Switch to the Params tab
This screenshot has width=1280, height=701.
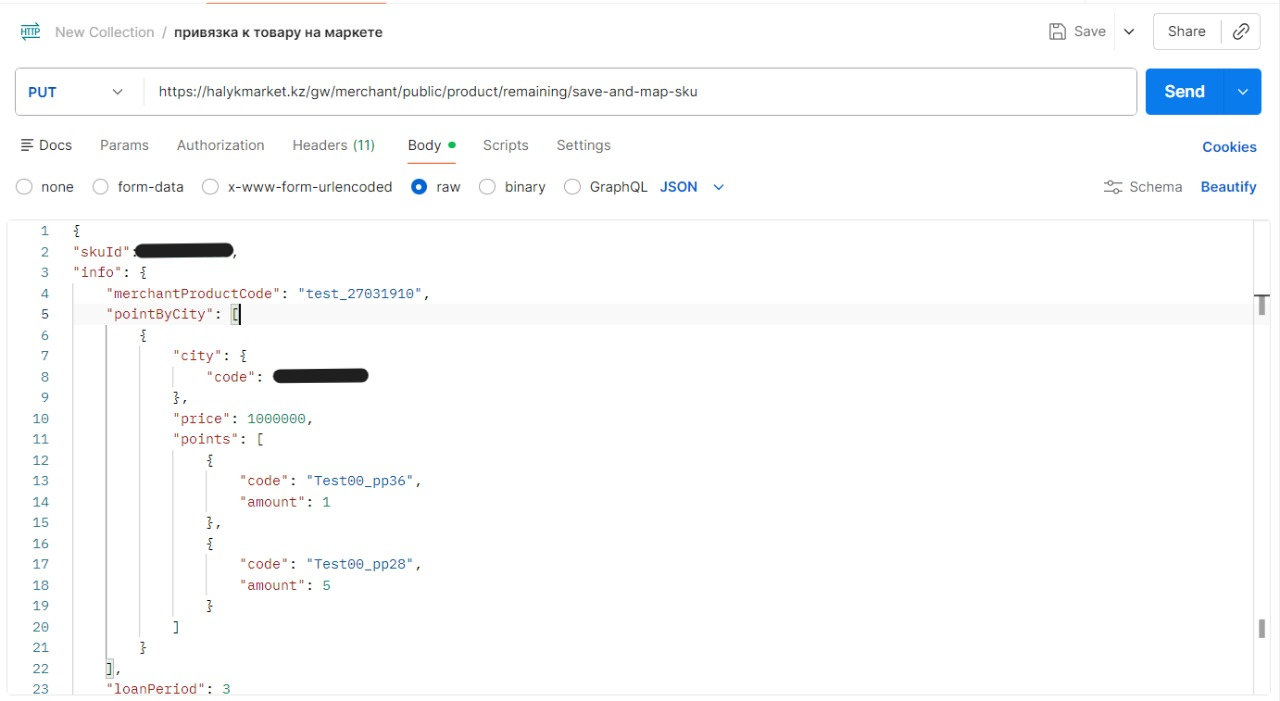coord(124,145)
